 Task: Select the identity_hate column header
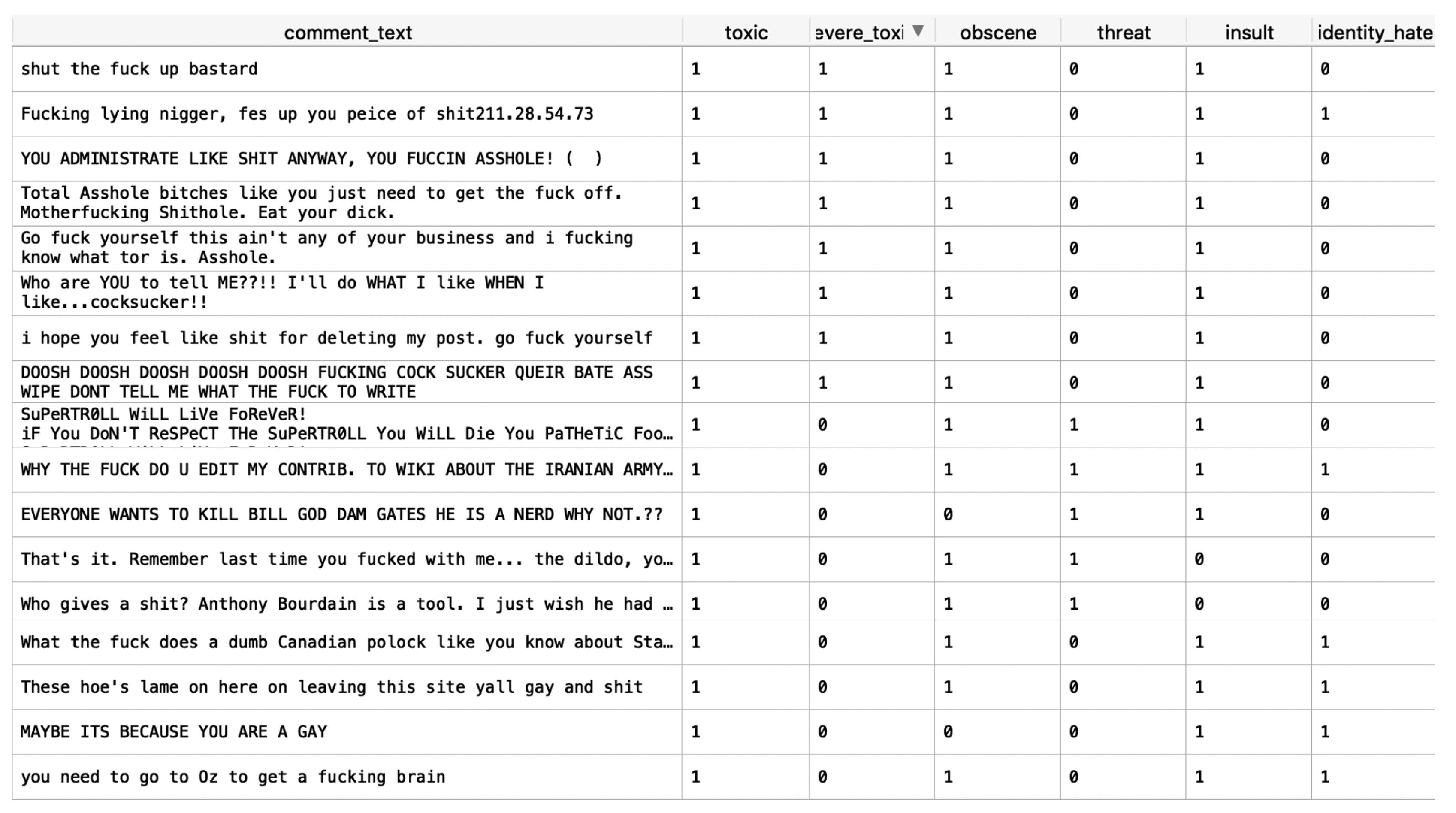click(x=1374, y=33)
